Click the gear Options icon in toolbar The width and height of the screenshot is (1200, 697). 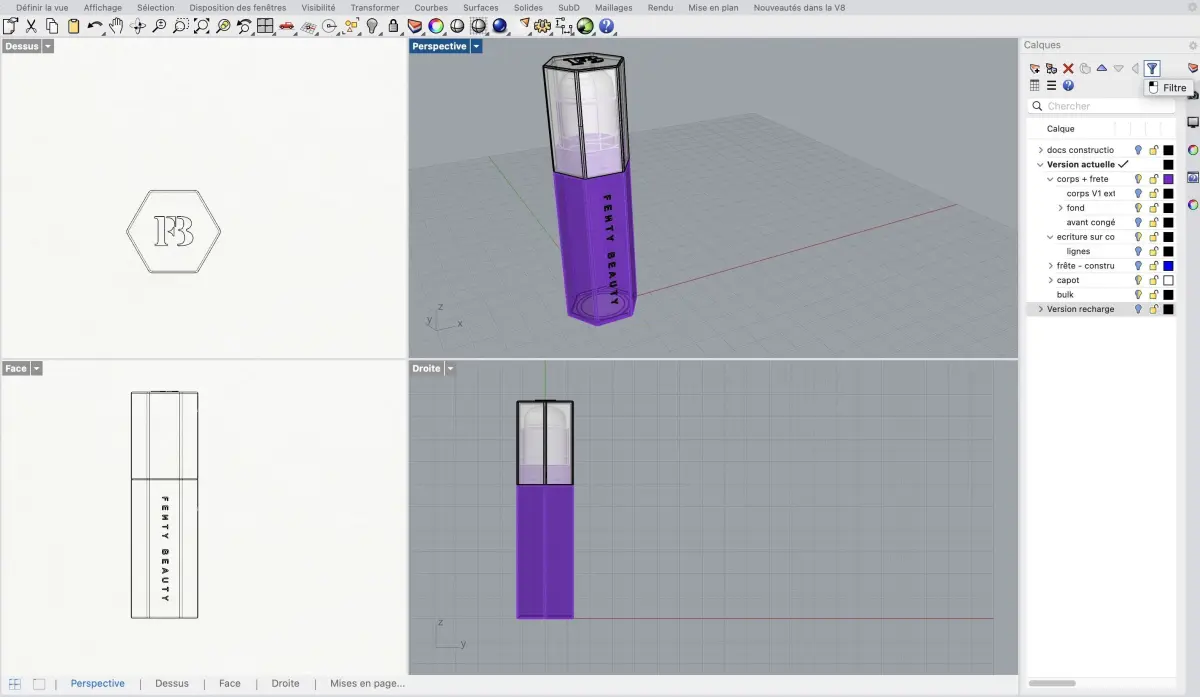tap(543, 26)
